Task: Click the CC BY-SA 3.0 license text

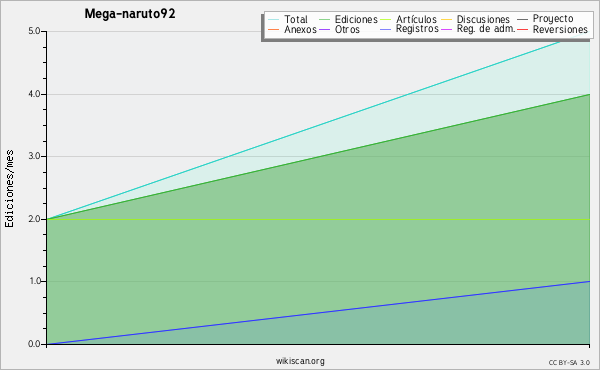Action: pos(569,362)
